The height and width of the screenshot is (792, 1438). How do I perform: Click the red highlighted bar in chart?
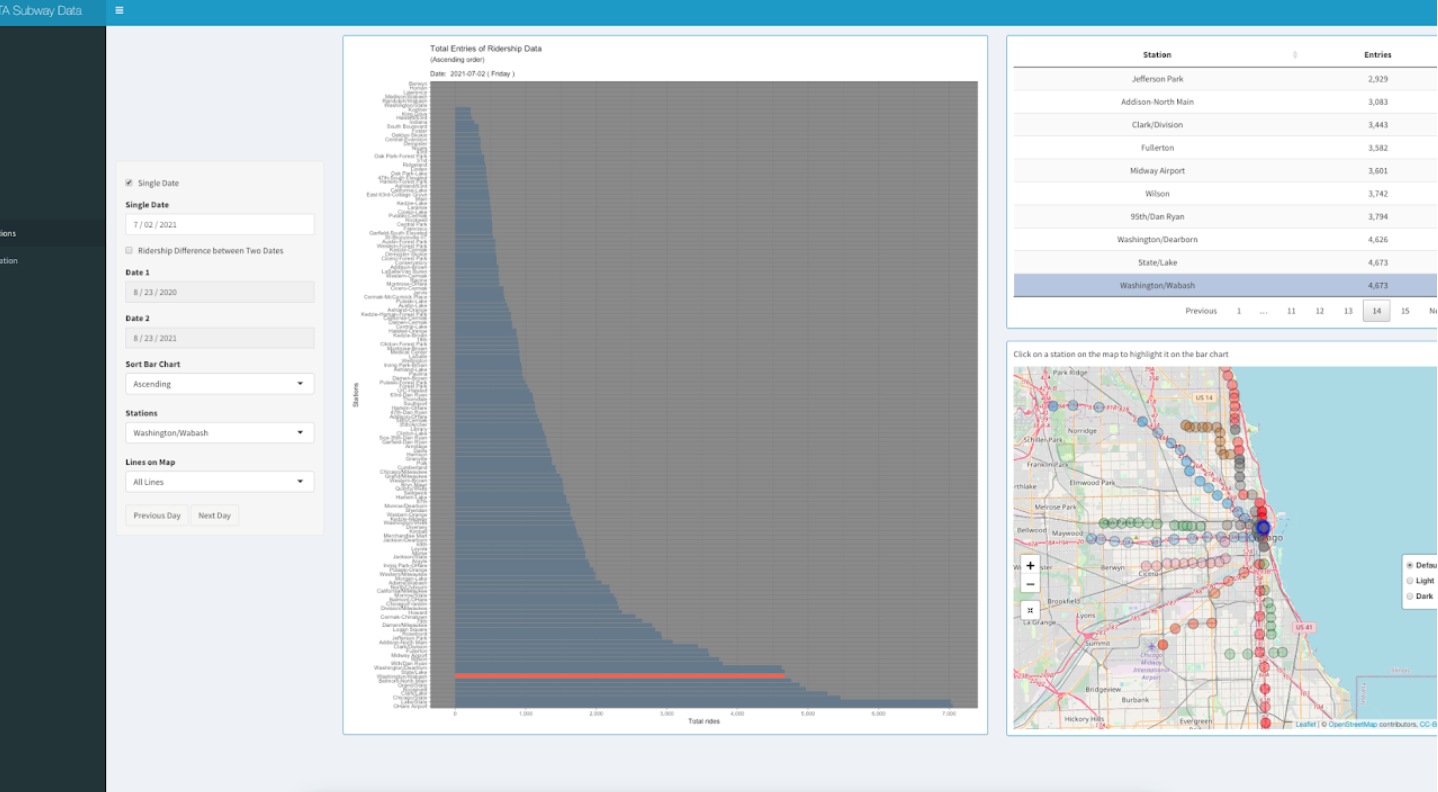click(x=620, y=676)
